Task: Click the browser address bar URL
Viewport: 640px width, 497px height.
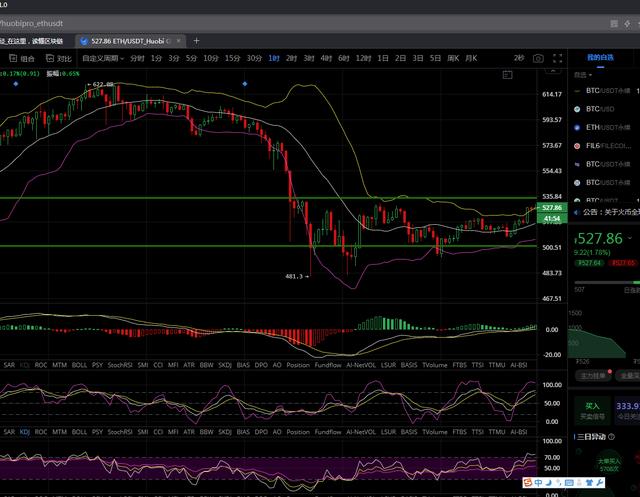Action: click(32, 24)
